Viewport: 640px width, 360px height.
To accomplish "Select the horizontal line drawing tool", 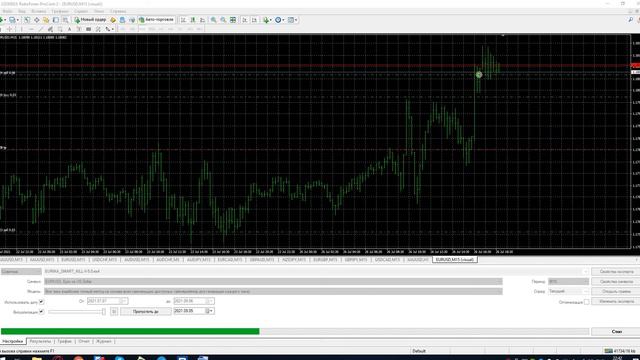I will pyautogui.click(x=31, y=29).
